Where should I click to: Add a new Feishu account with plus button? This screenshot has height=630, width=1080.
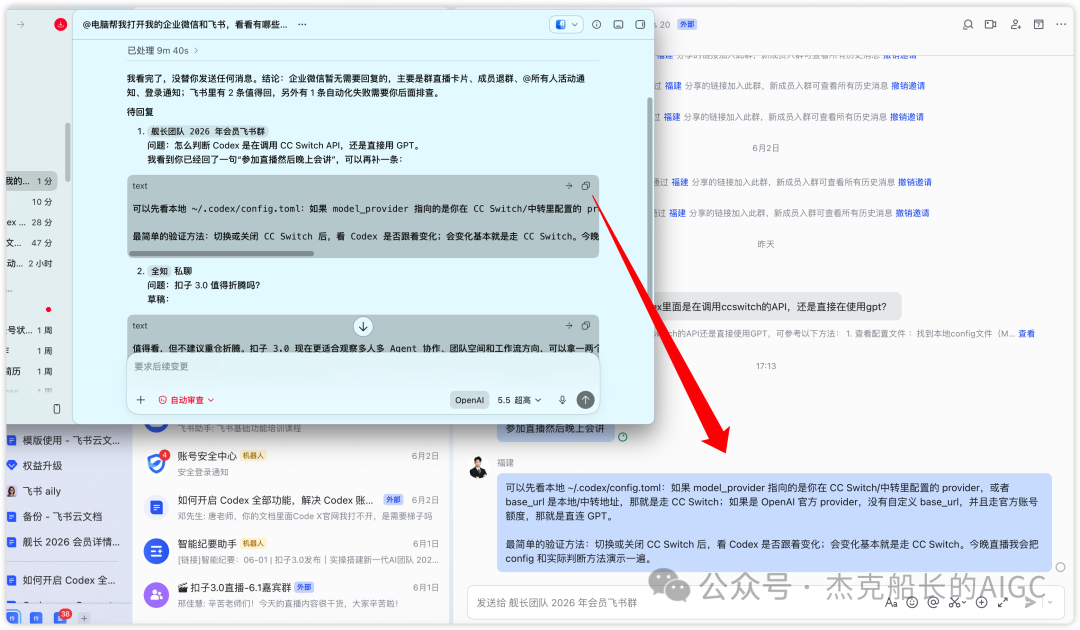pyautogui.click(x=84, y=618)
